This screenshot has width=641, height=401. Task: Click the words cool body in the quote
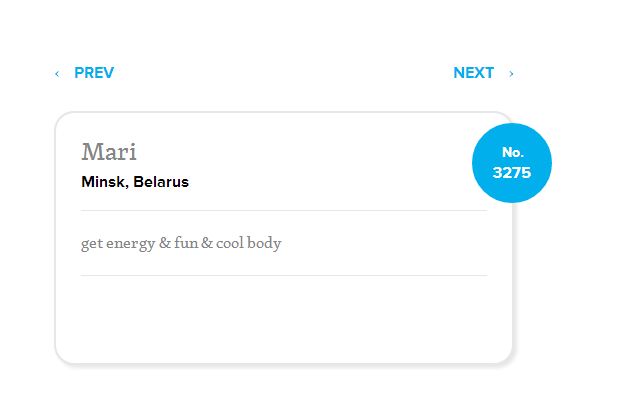pyautogui.click(x=249, y=243)
